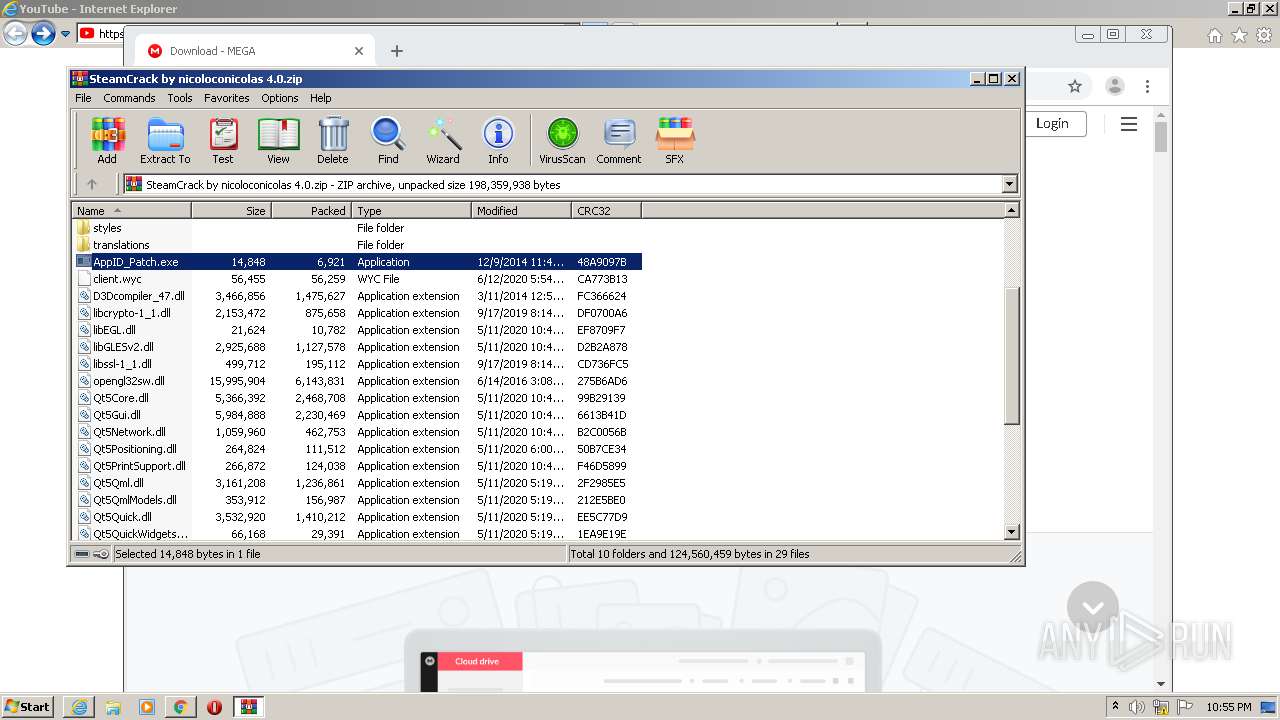Select libEGL.dll row

tap(358, 330)
